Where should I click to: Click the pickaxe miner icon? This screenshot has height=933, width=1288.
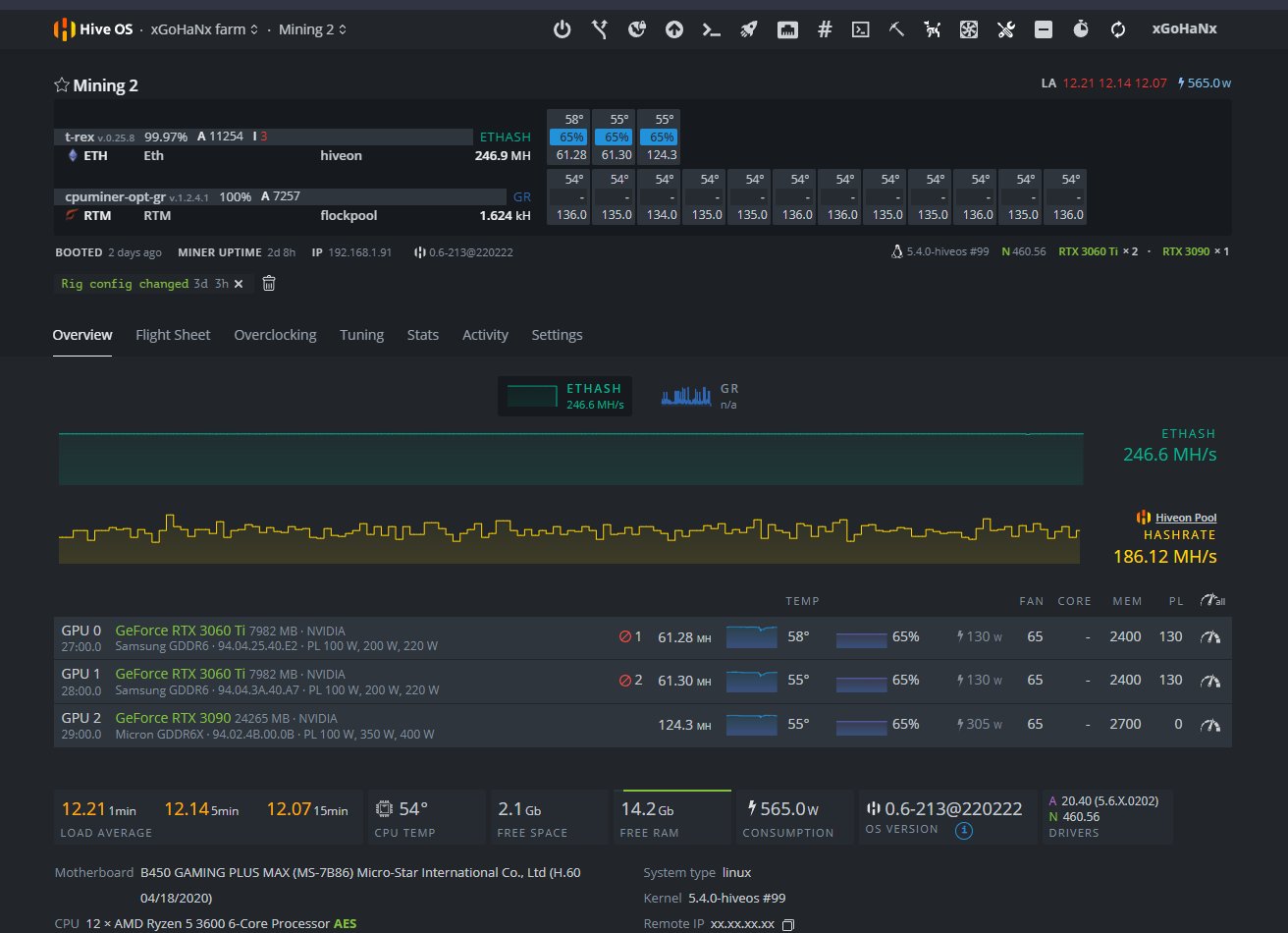[x=895, y=29]
